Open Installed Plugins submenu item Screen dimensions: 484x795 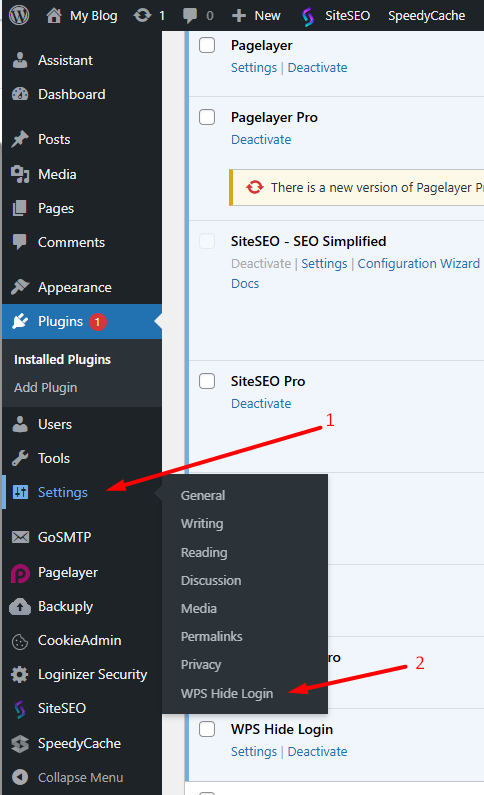click(62, 359)
